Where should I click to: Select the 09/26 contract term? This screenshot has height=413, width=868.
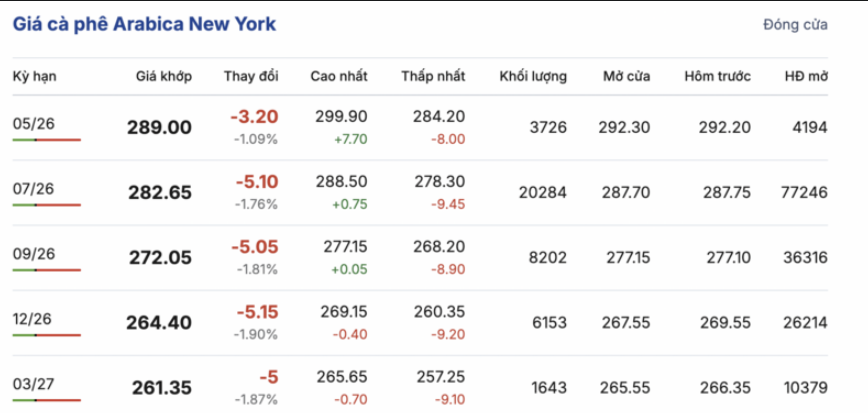34,253
